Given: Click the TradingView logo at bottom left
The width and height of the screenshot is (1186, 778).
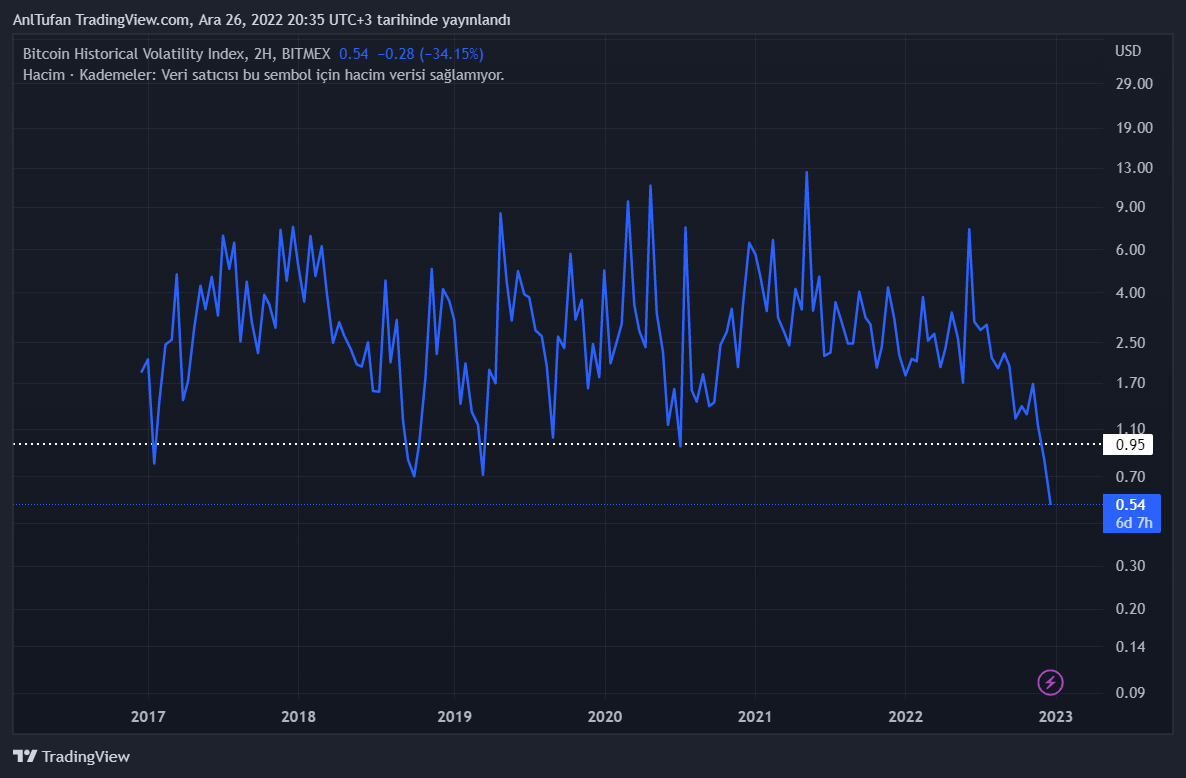Looking at the screenshot, I should tap(71, 756).
